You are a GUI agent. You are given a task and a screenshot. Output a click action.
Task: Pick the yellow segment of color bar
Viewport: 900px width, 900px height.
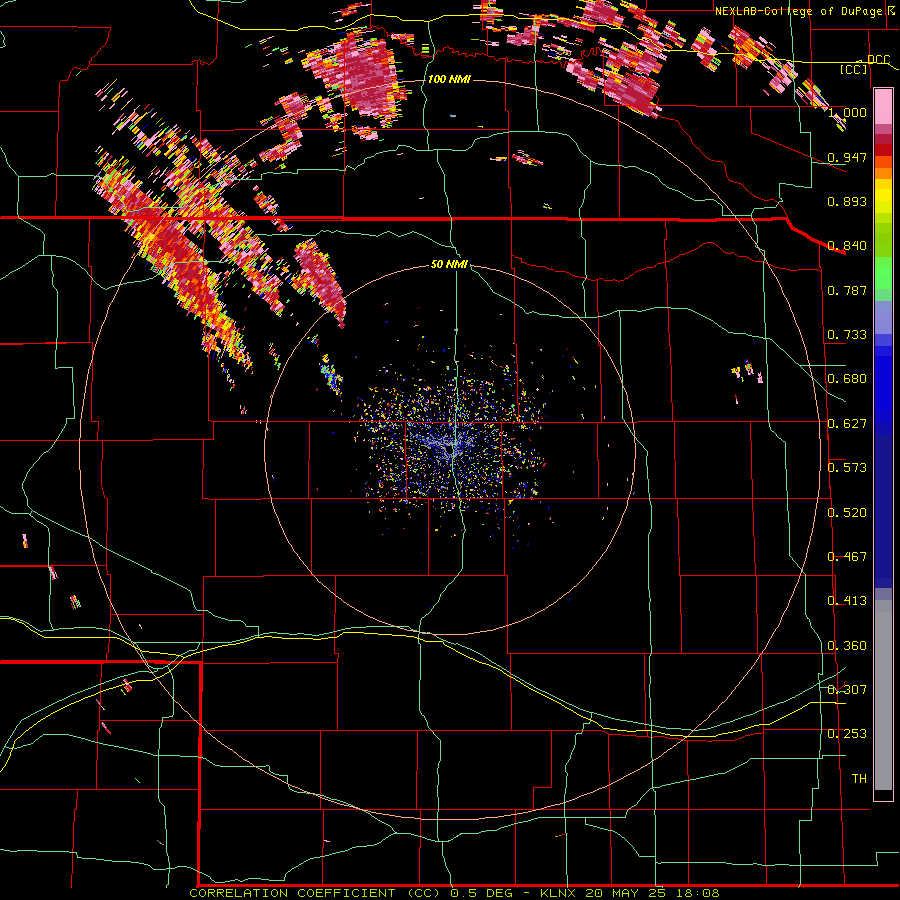click(883, 196)
